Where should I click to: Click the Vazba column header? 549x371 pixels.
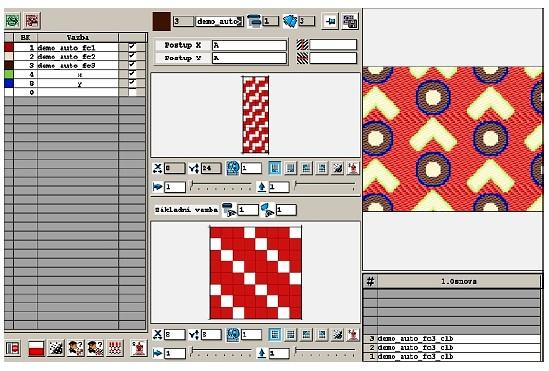click(x=78, y=37)
